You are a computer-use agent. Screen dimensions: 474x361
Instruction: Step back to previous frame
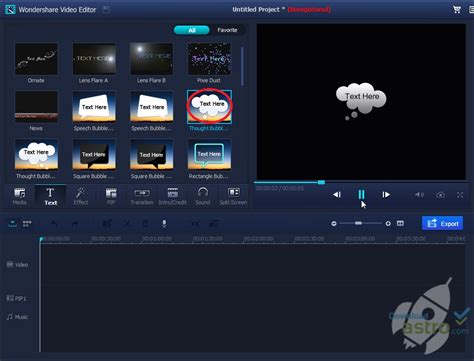(x=337, y=194)
